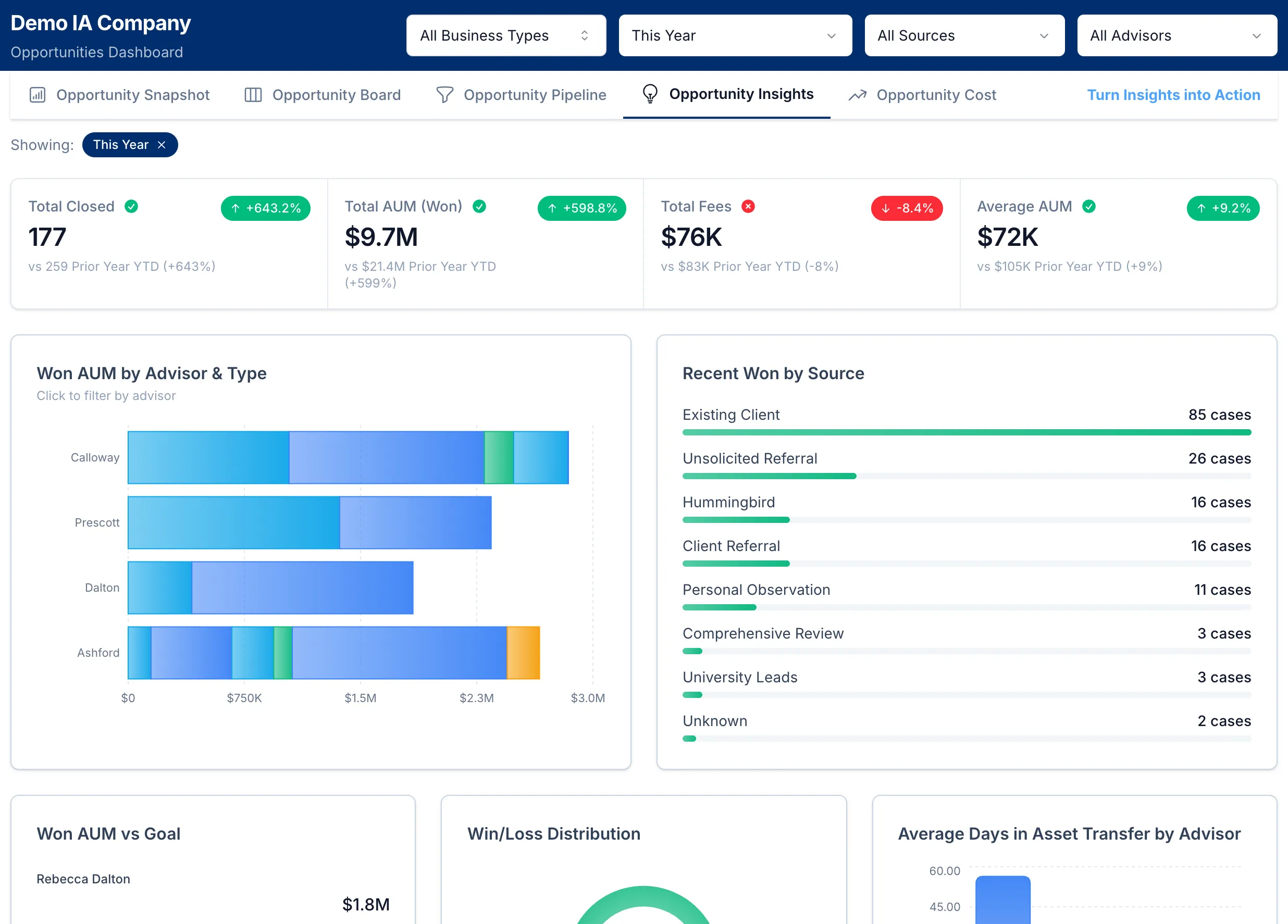This screenshot has width=1288, height=924.
Task: Open the All Sources dropdown
Action: [x=964, y=35]
